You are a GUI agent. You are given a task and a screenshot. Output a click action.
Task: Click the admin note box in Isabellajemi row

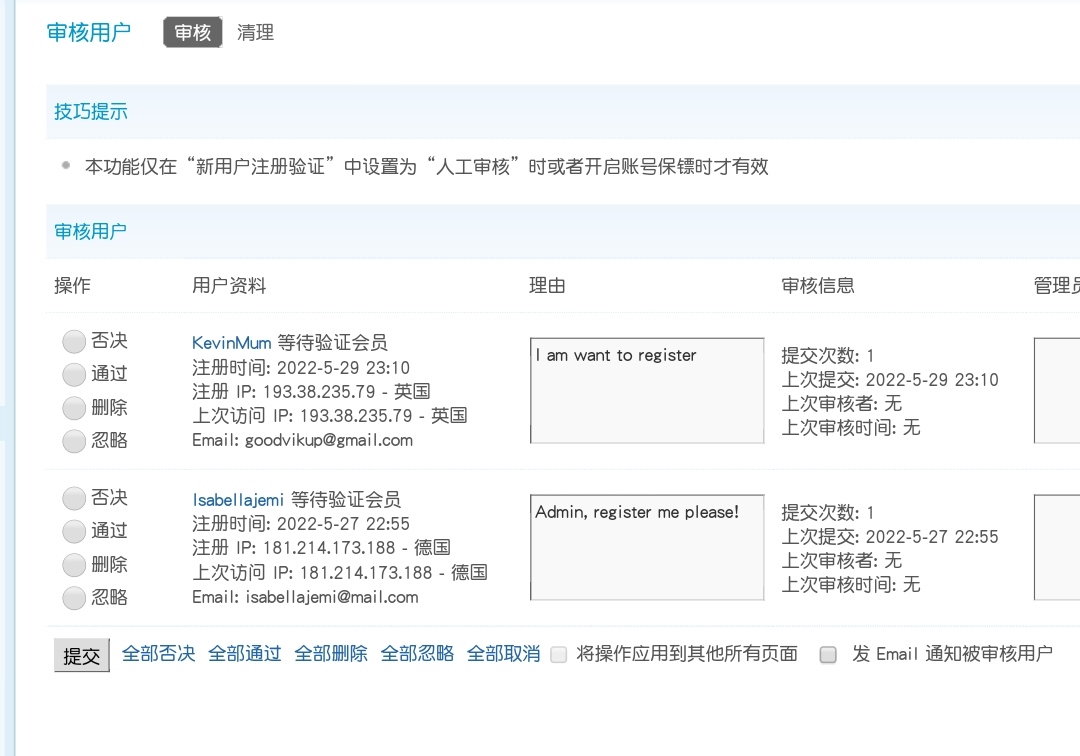point(1057,547)
